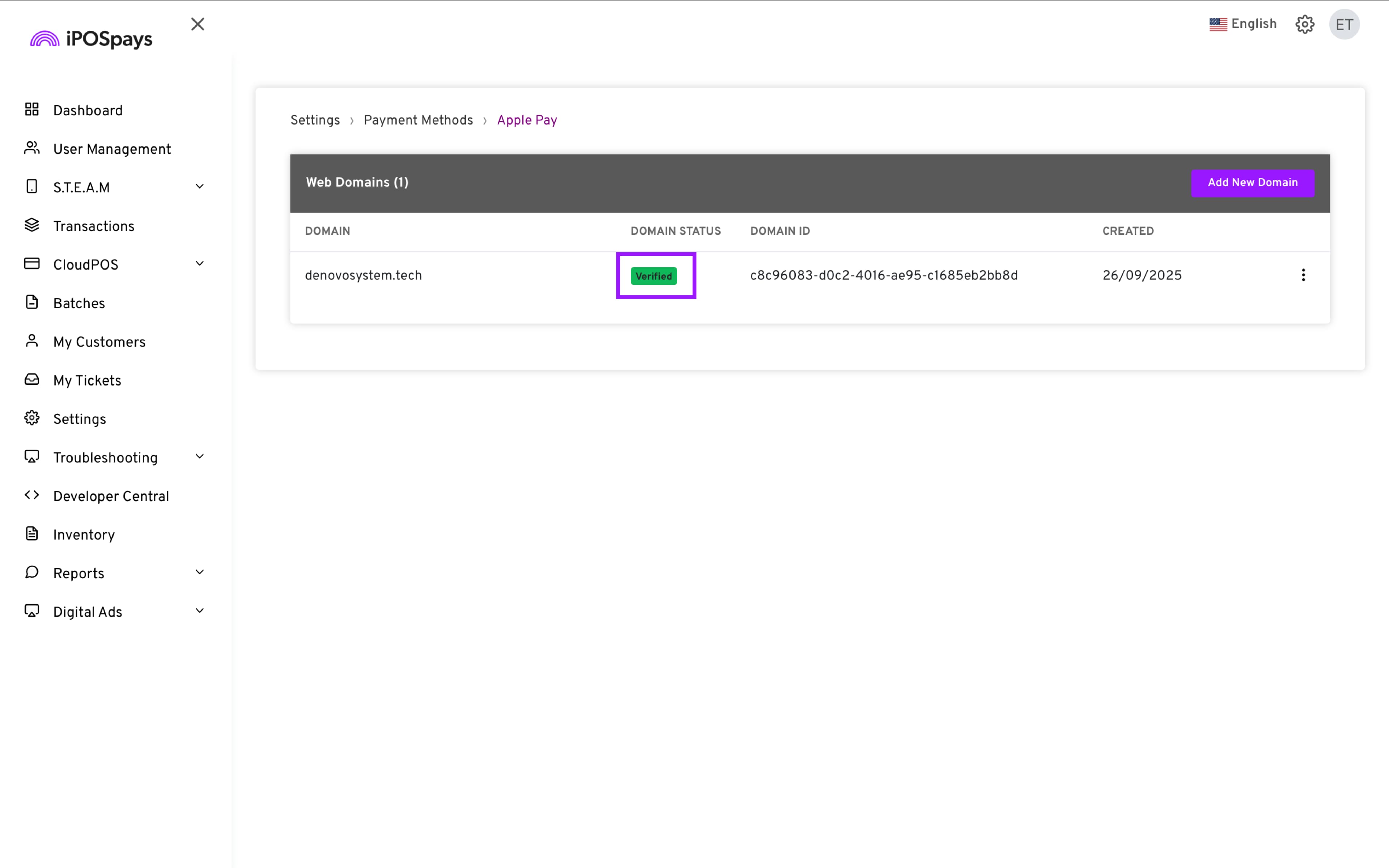Click the Batches document icon
Image resolution: width=1389 pixels, height=868 pixels.
pos(31,303)
